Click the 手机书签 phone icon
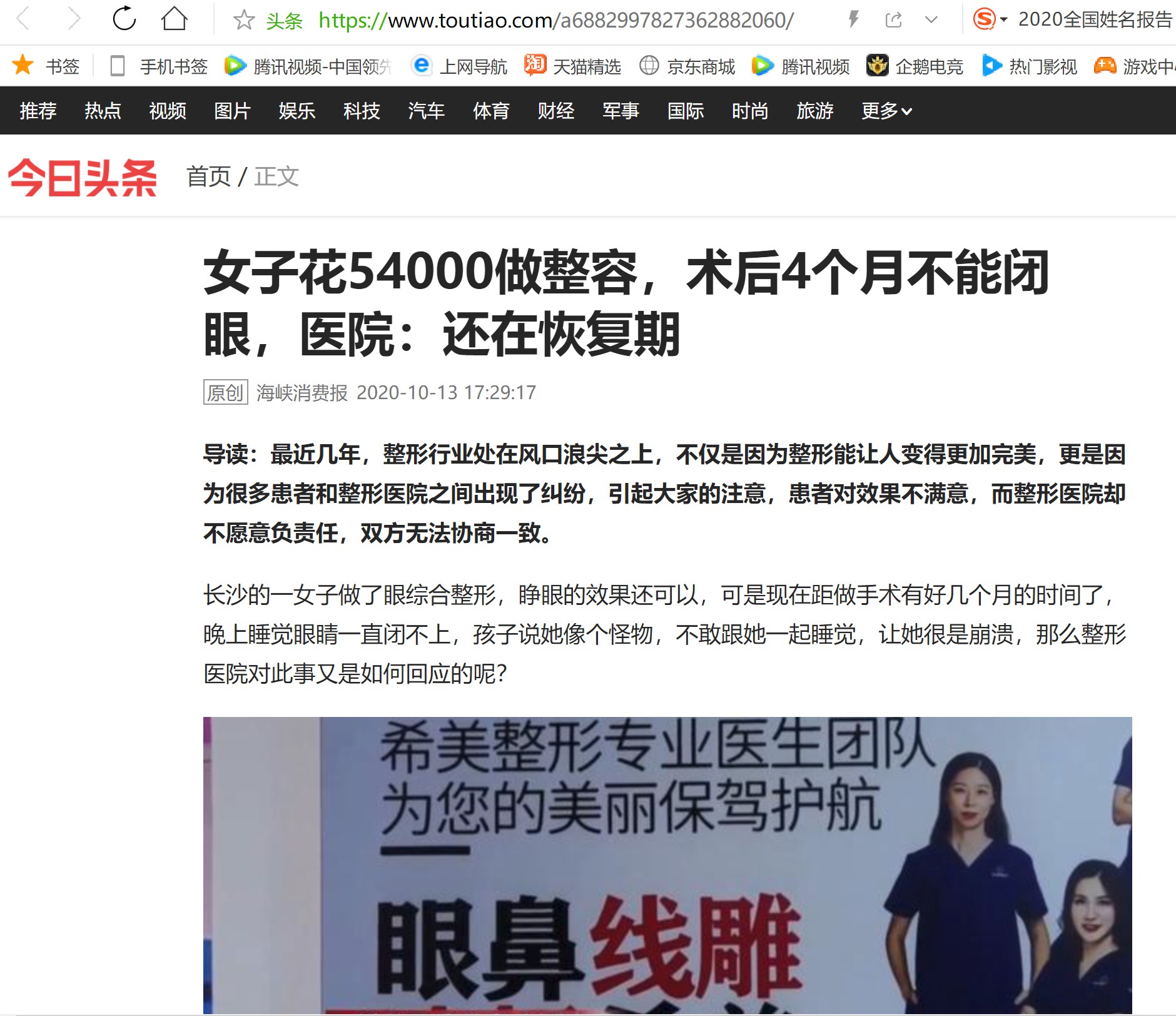The image size is (1176, 1016). [117, 66]
